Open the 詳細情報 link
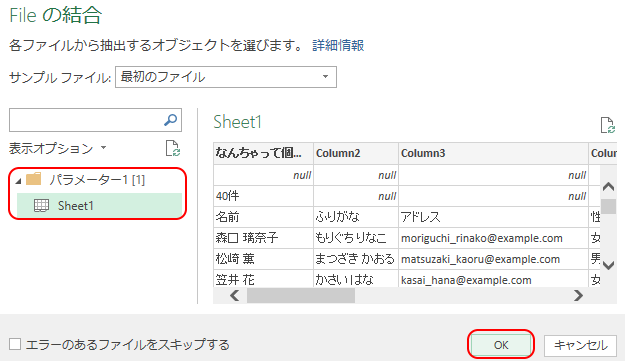Viewport: 625px width, 361px height. click(x=338, y=45)
